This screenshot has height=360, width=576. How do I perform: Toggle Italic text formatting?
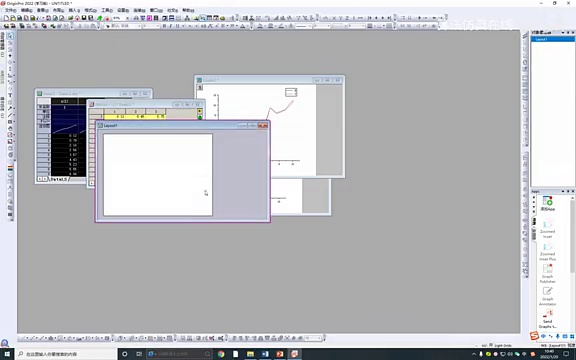171,26
